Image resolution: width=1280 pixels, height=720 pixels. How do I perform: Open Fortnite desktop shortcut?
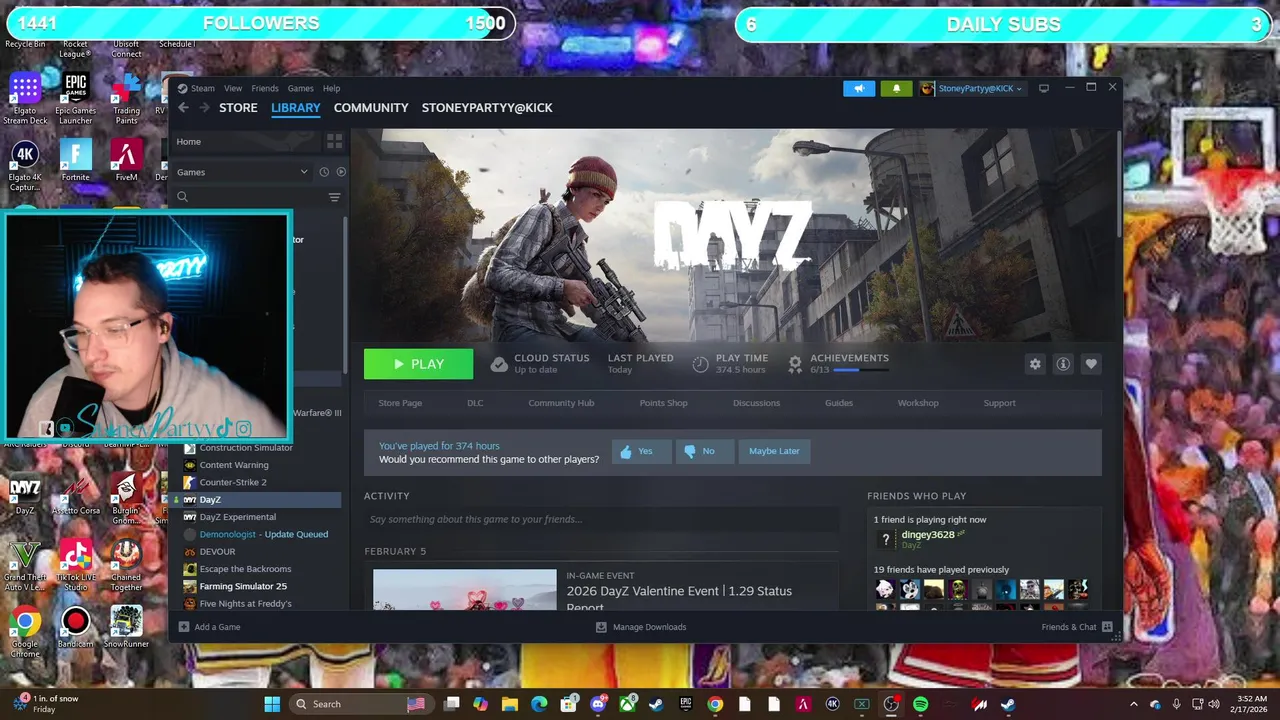[x=75, y=161]
